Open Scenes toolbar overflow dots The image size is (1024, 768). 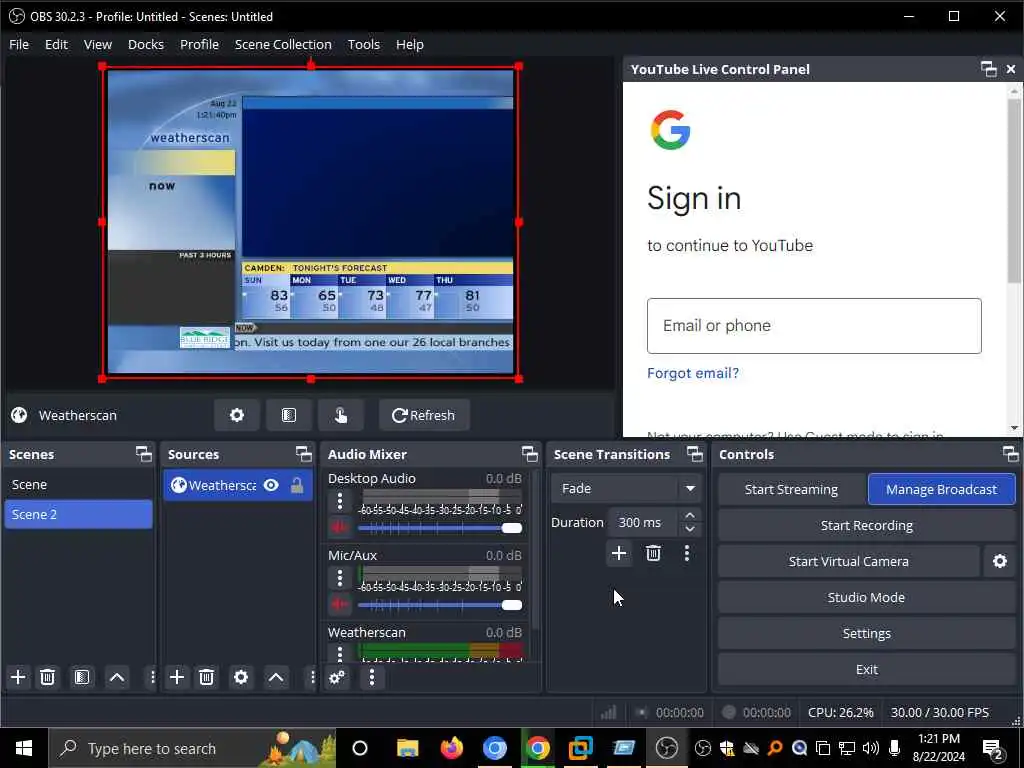click(x=152, y=677)
